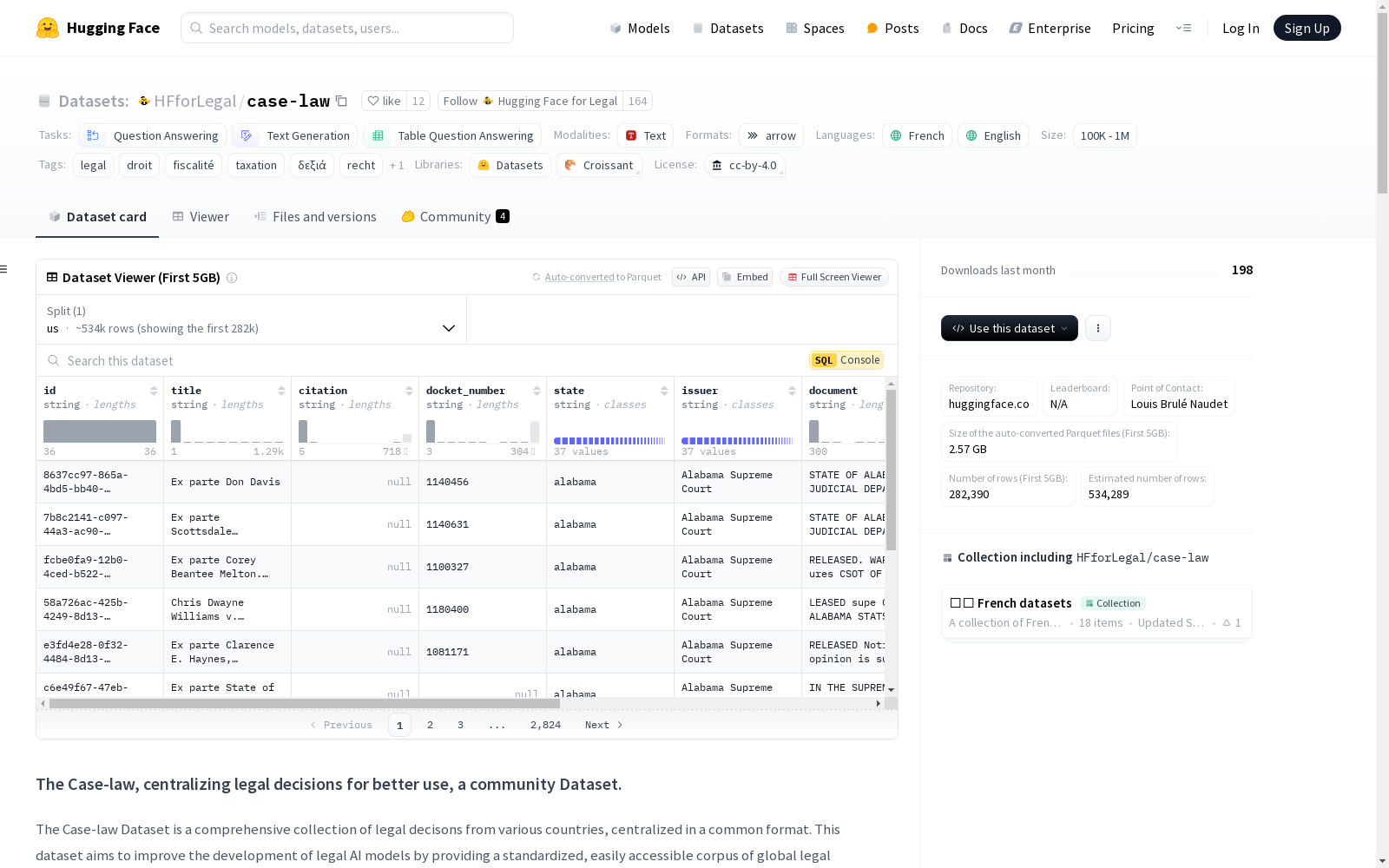Switch to the Viewer tab
The width and height of the screenshot is (1389, 868).
pyautogui.click(x=201, y=217)
